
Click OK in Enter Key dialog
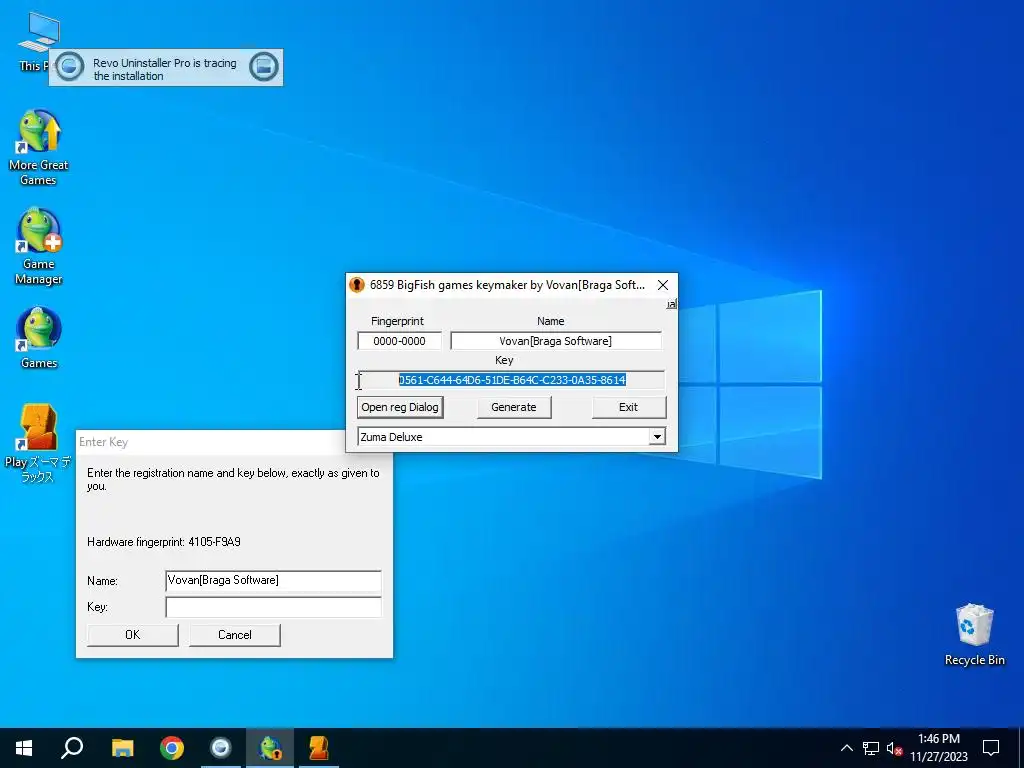133,635
